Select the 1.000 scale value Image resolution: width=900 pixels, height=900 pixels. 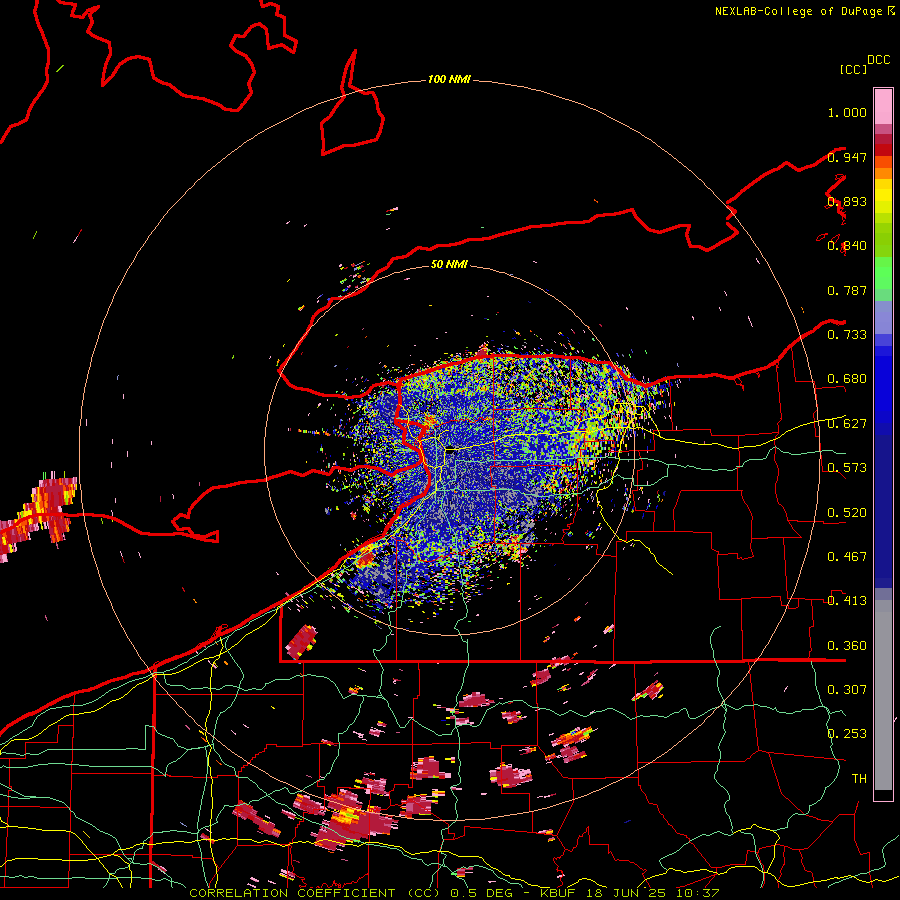(x=847, y=112)
